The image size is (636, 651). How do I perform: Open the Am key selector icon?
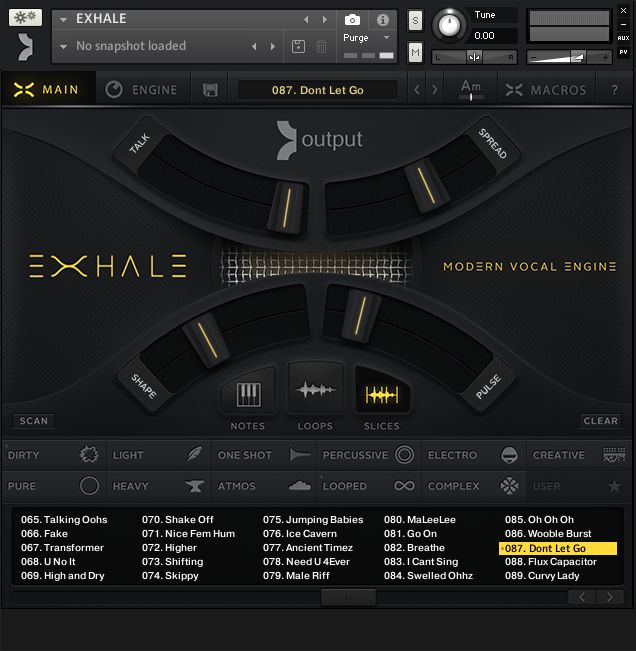471,89
